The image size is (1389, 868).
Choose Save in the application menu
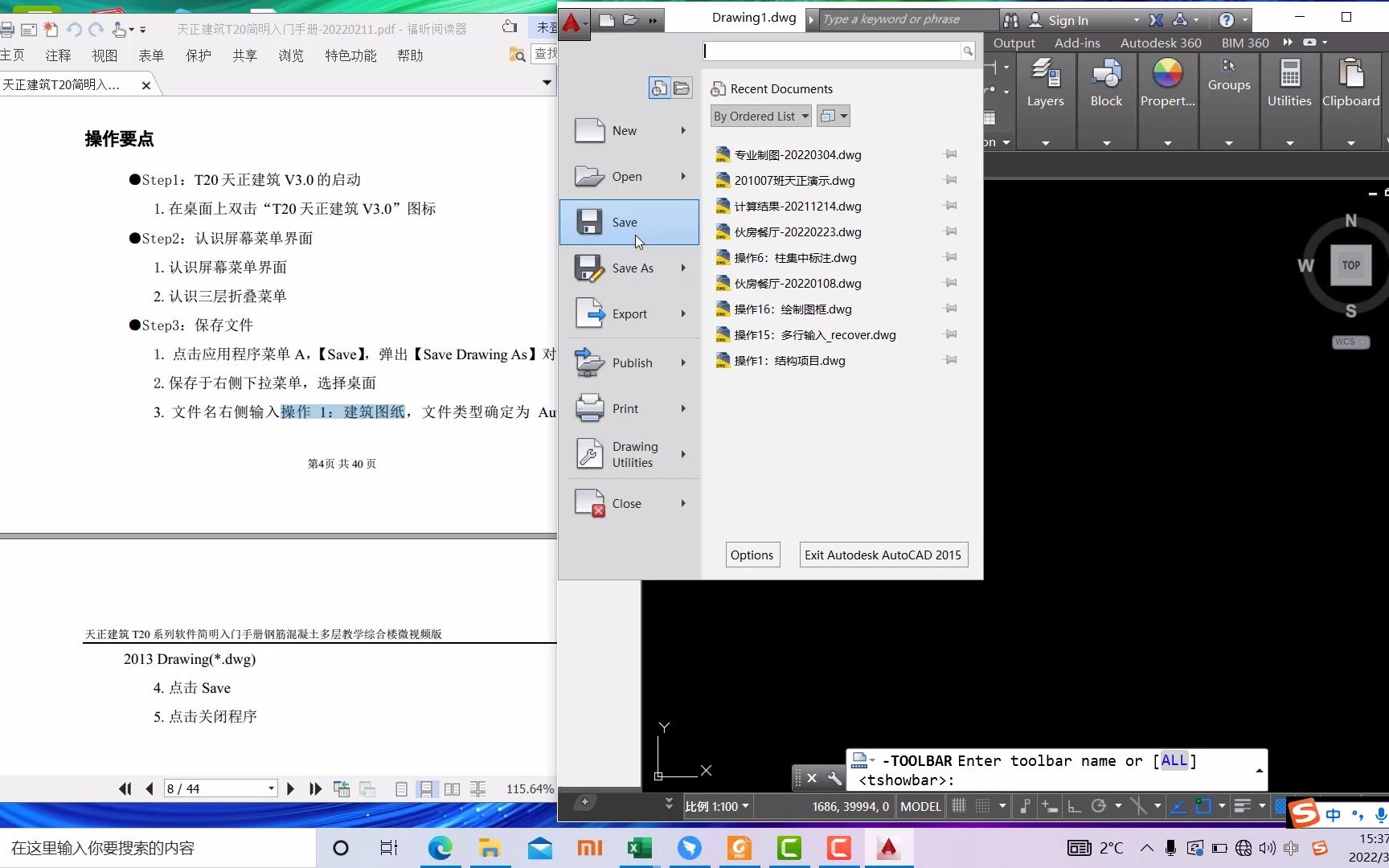629,223
